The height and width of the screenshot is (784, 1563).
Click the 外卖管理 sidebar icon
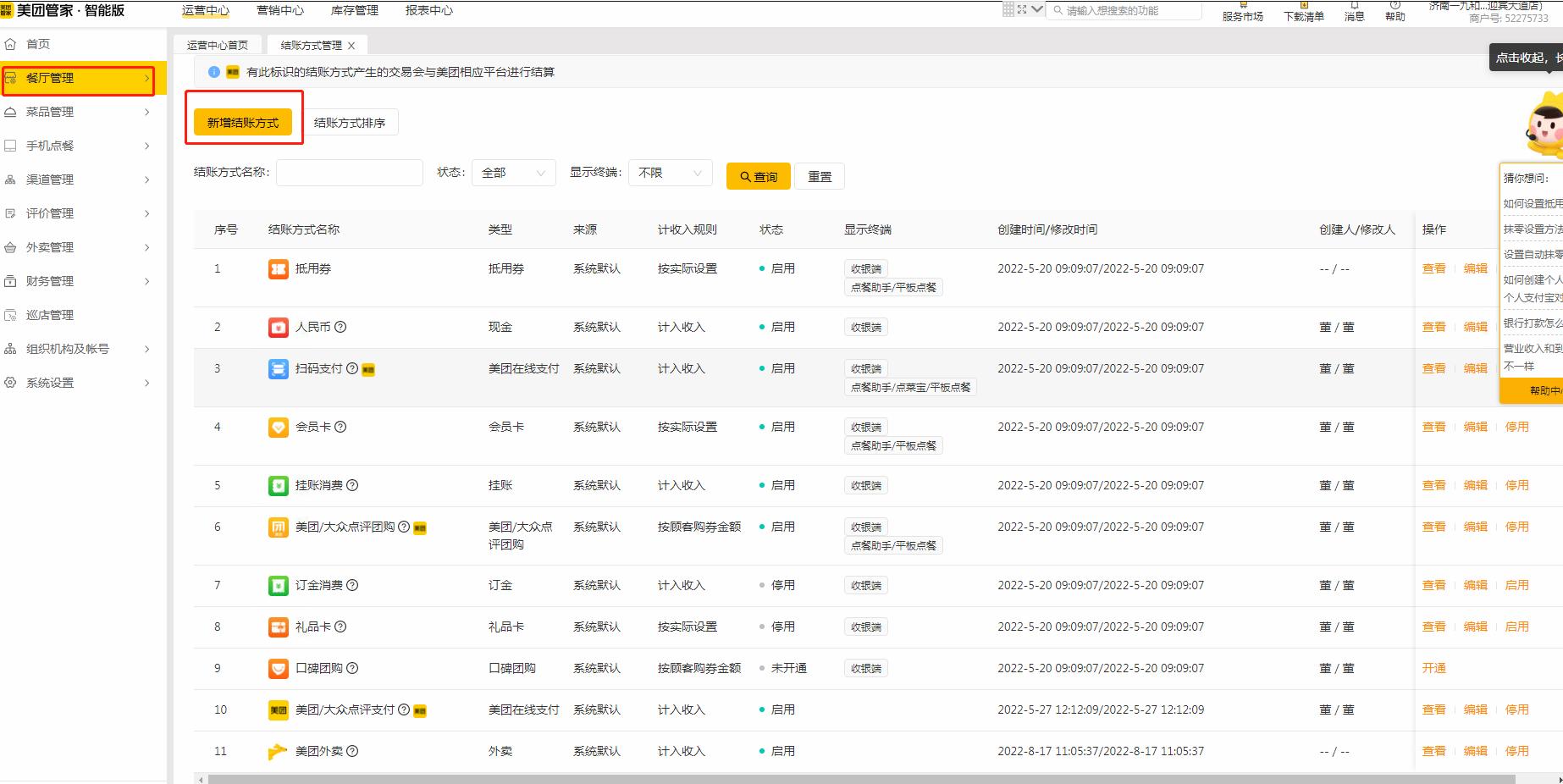tap(11, 247)
